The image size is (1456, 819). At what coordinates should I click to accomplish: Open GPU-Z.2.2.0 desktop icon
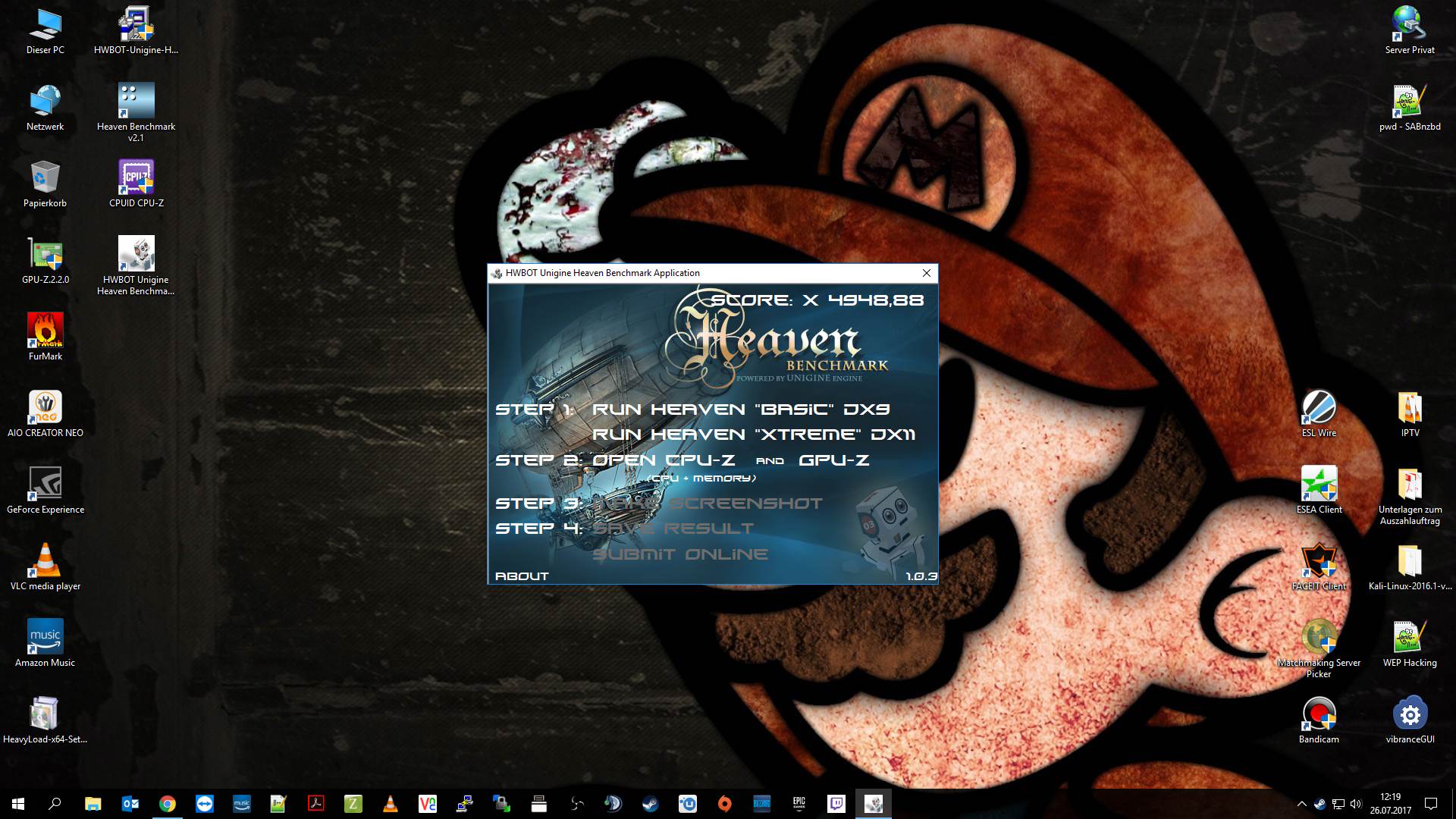pos(45,261)
